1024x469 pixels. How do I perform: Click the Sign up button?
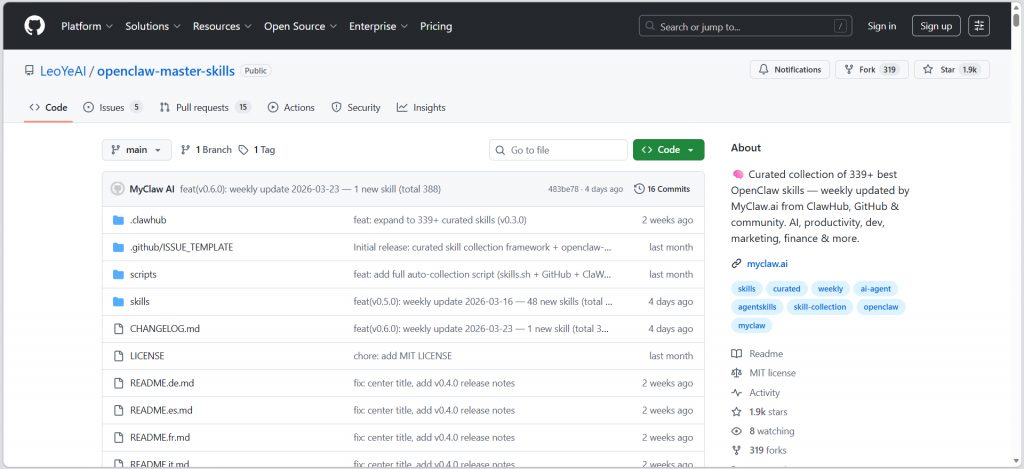[936, 26]
